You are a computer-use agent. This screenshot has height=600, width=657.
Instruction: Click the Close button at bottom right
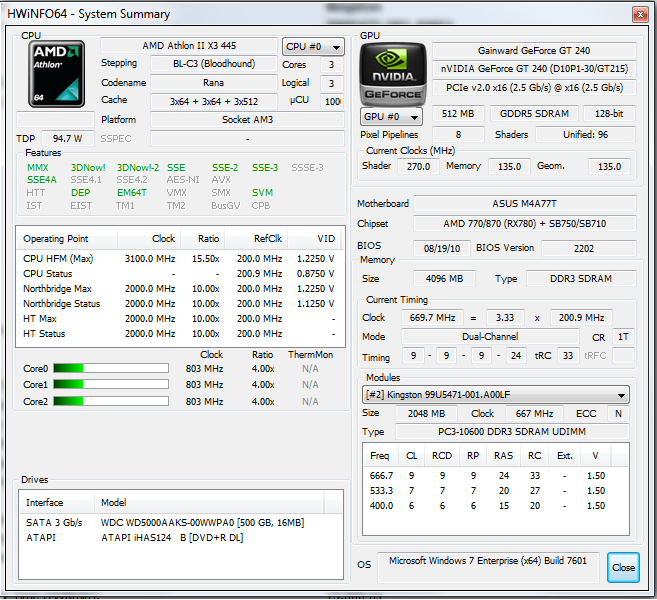pyautogui.click(x=623, y=567)
